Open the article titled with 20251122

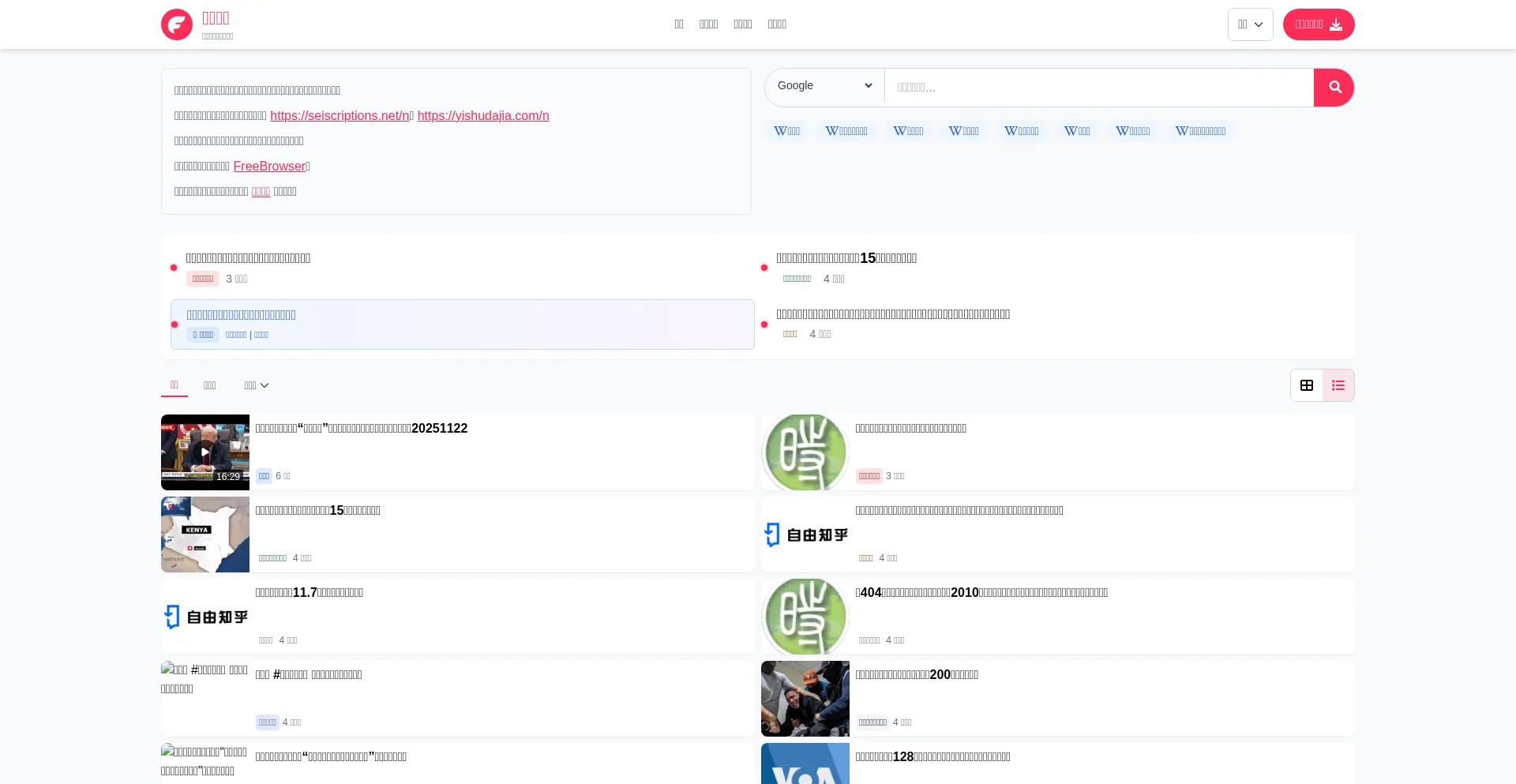click(362, 429)
